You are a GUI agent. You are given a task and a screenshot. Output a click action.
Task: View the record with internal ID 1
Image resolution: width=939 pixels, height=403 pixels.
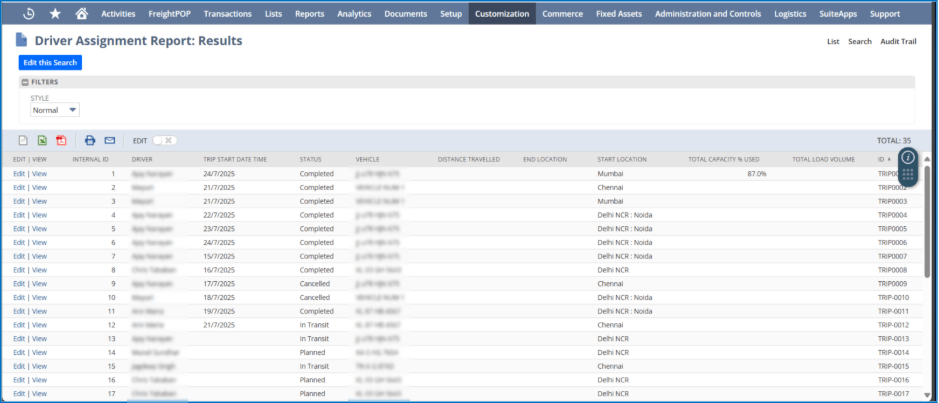(40, 174)
